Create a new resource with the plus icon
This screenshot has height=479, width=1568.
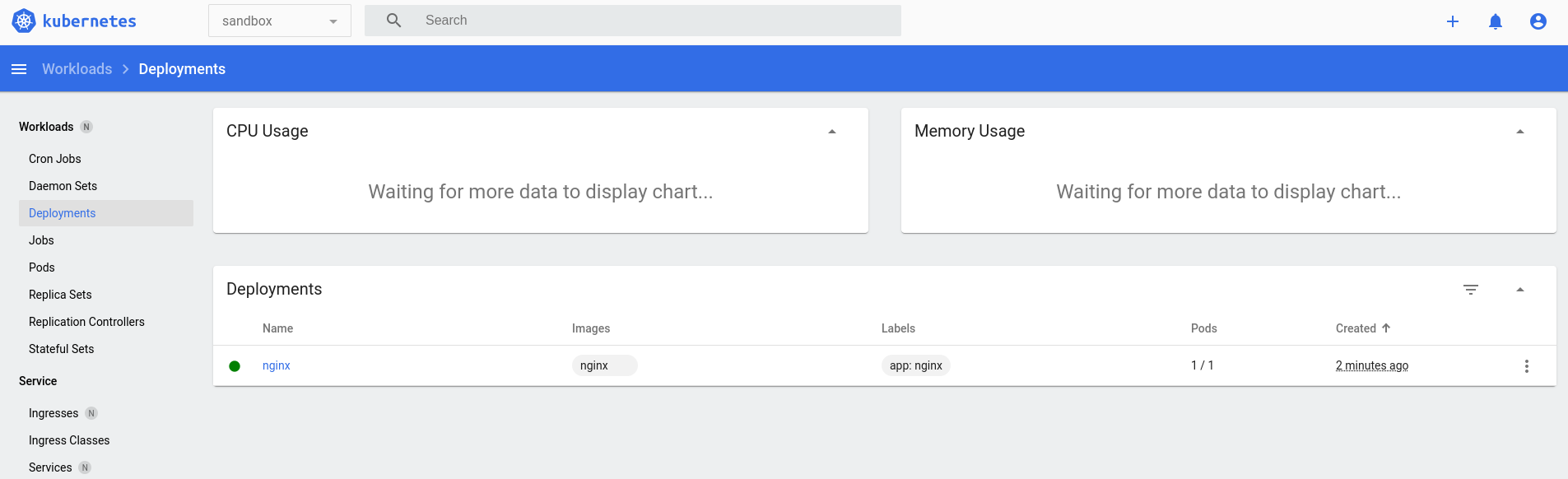[x=1453, y=21]
